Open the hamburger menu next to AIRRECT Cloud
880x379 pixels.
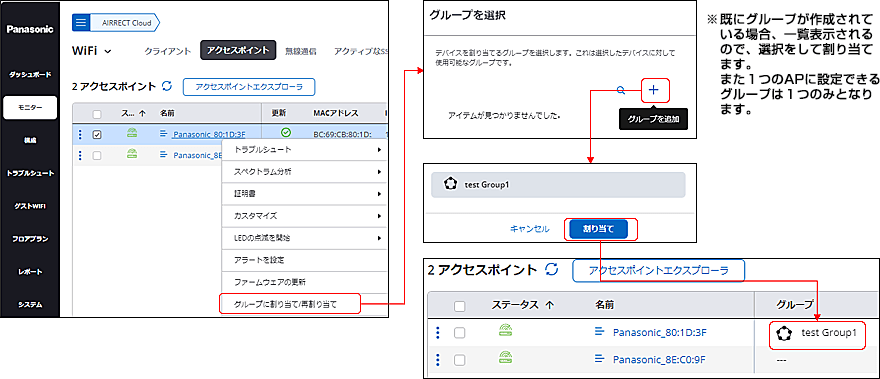[81, 22]
